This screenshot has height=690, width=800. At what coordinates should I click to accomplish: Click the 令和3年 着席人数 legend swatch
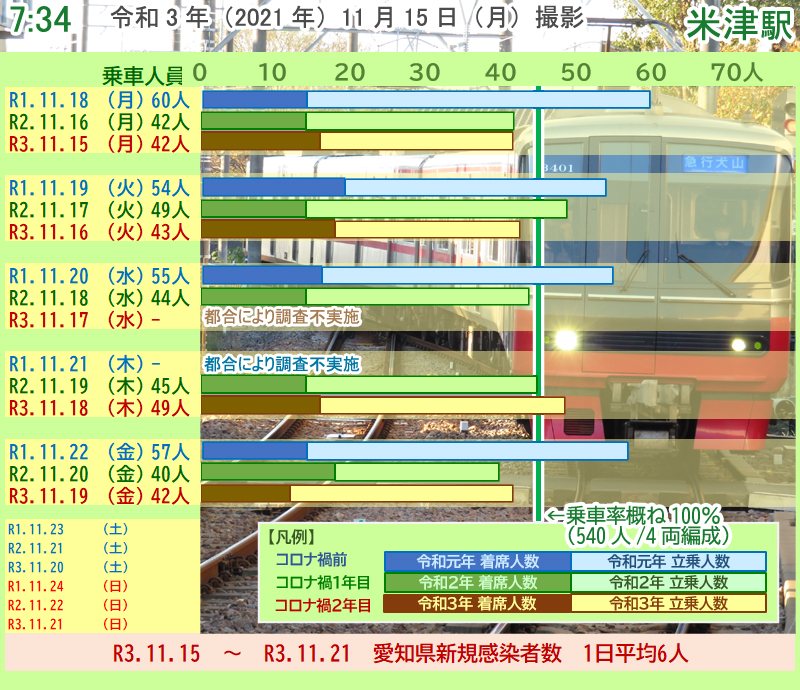pos(478,604)
